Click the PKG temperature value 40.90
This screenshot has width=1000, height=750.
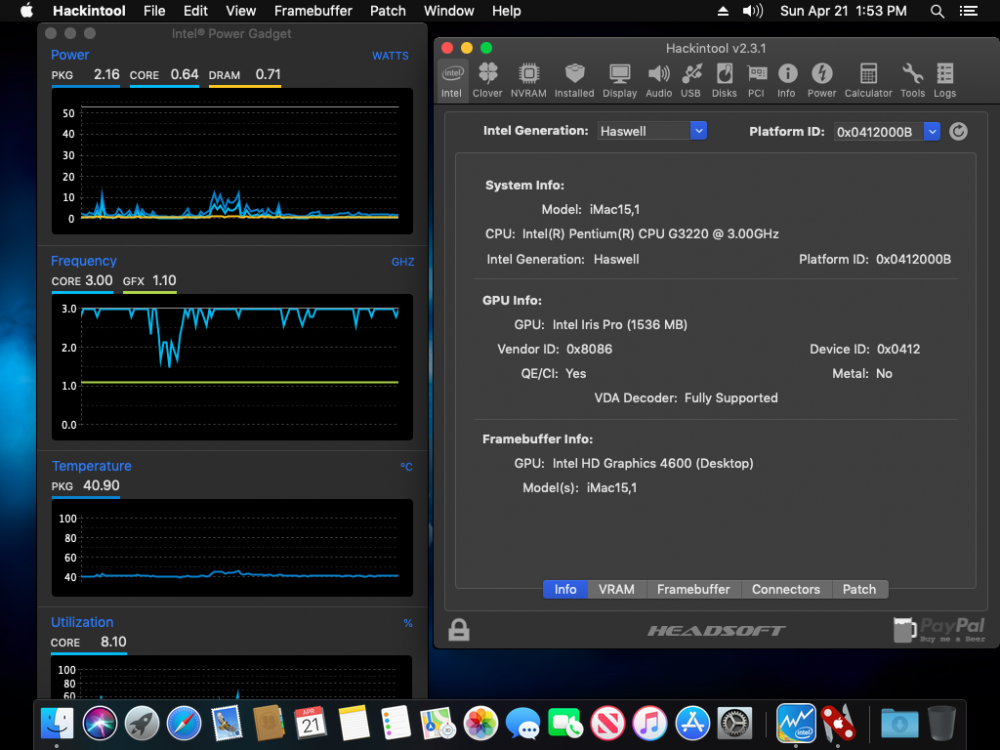(x=101, y=485)
